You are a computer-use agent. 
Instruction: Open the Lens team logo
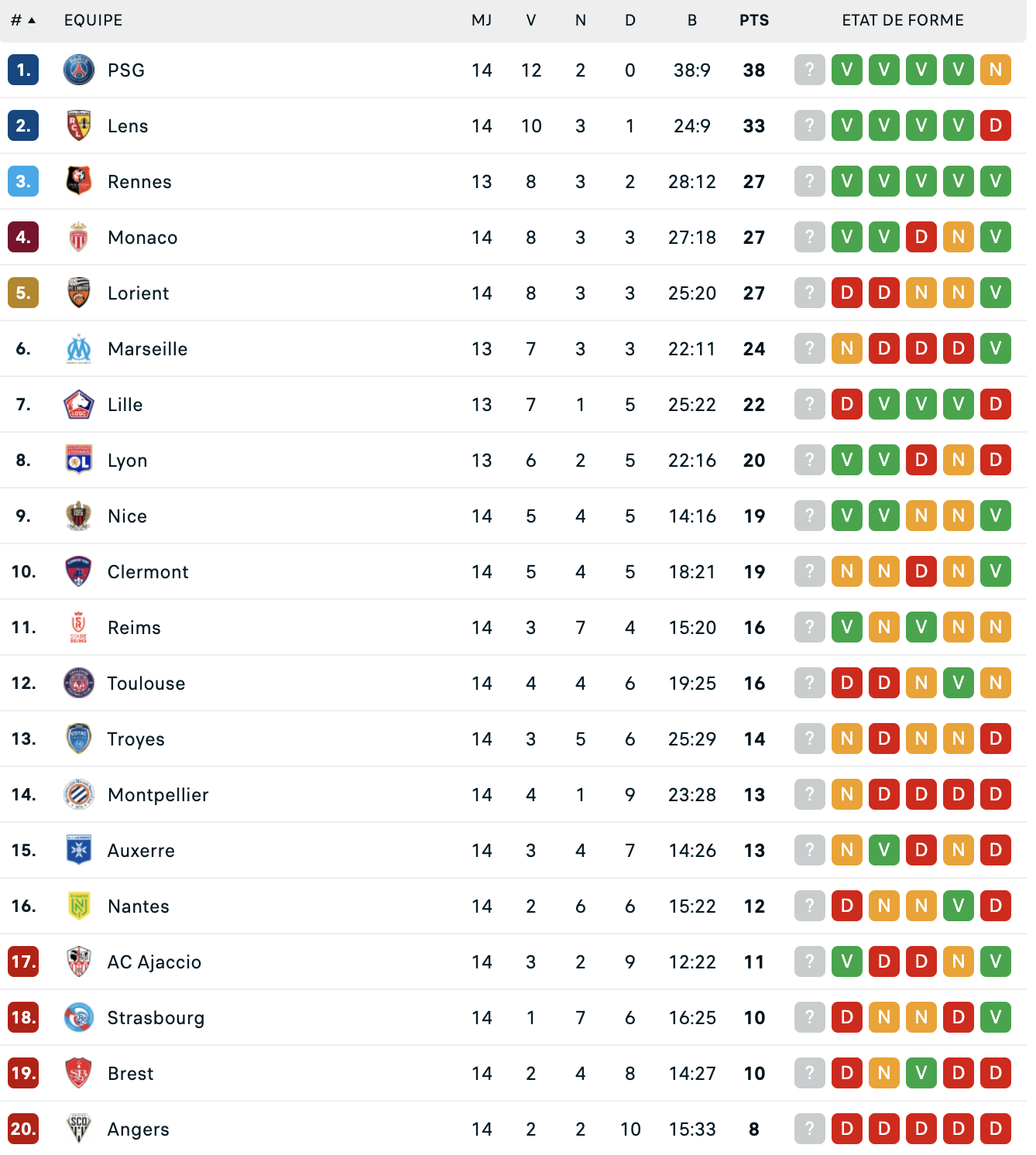click(x=79, y=126)
